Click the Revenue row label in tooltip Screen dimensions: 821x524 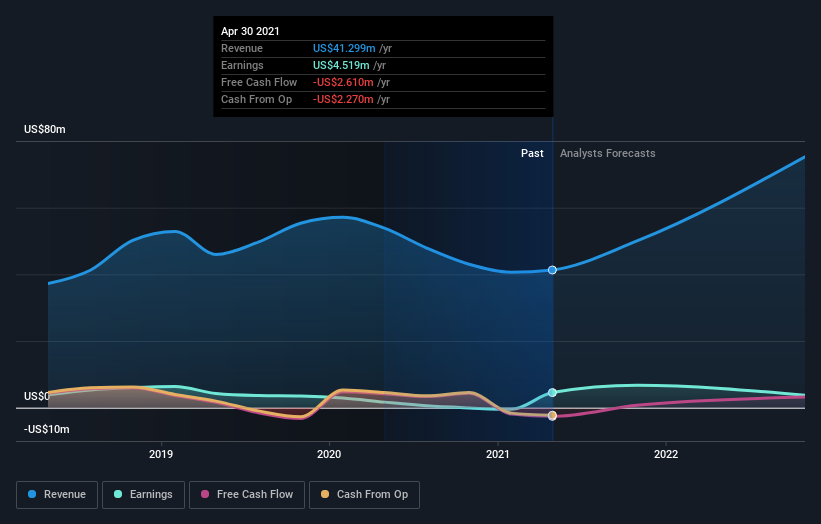242,48
